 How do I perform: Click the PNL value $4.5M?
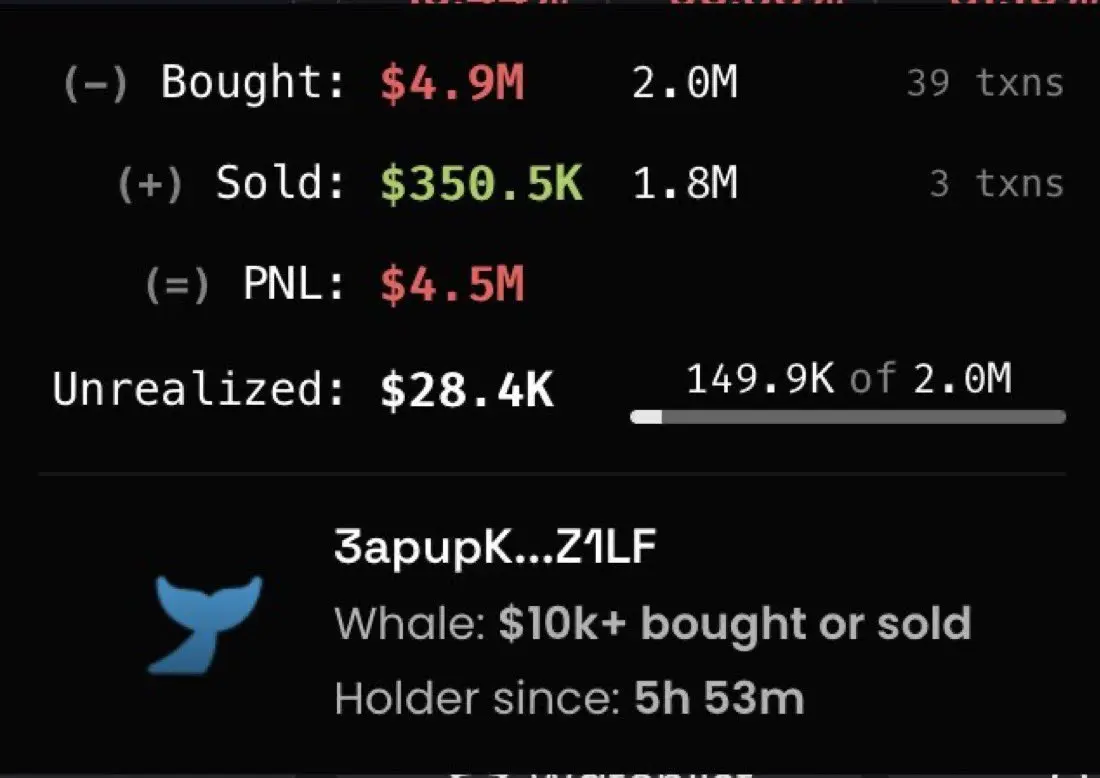pos(452,285)
